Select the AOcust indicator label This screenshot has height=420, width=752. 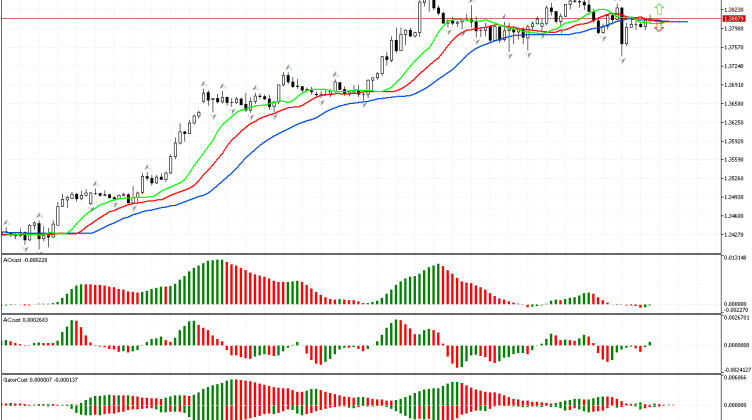click(x=25, y=260)
